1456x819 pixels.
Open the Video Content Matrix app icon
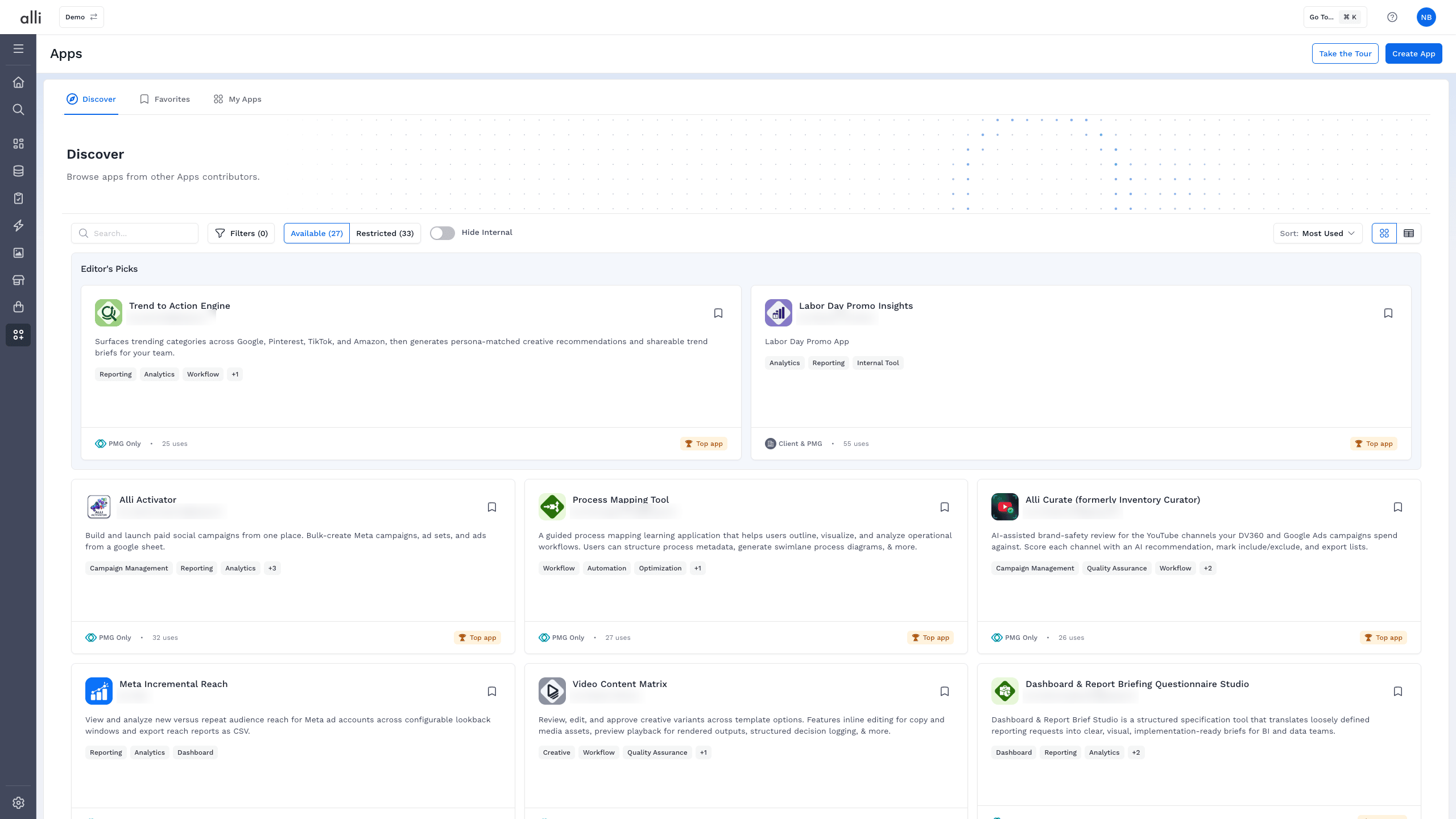pyautogui.click(x=552, y=691)
